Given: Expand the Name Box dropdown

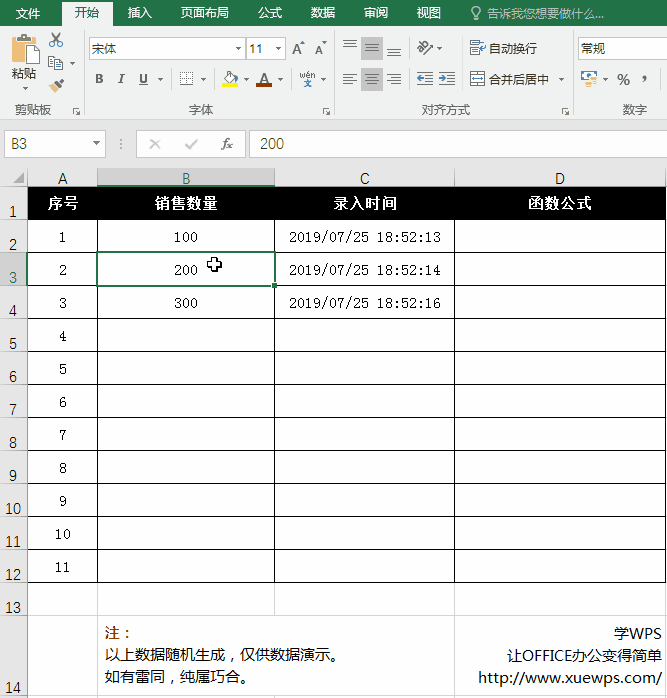Looking at the screenshot, I should (96, 143).
